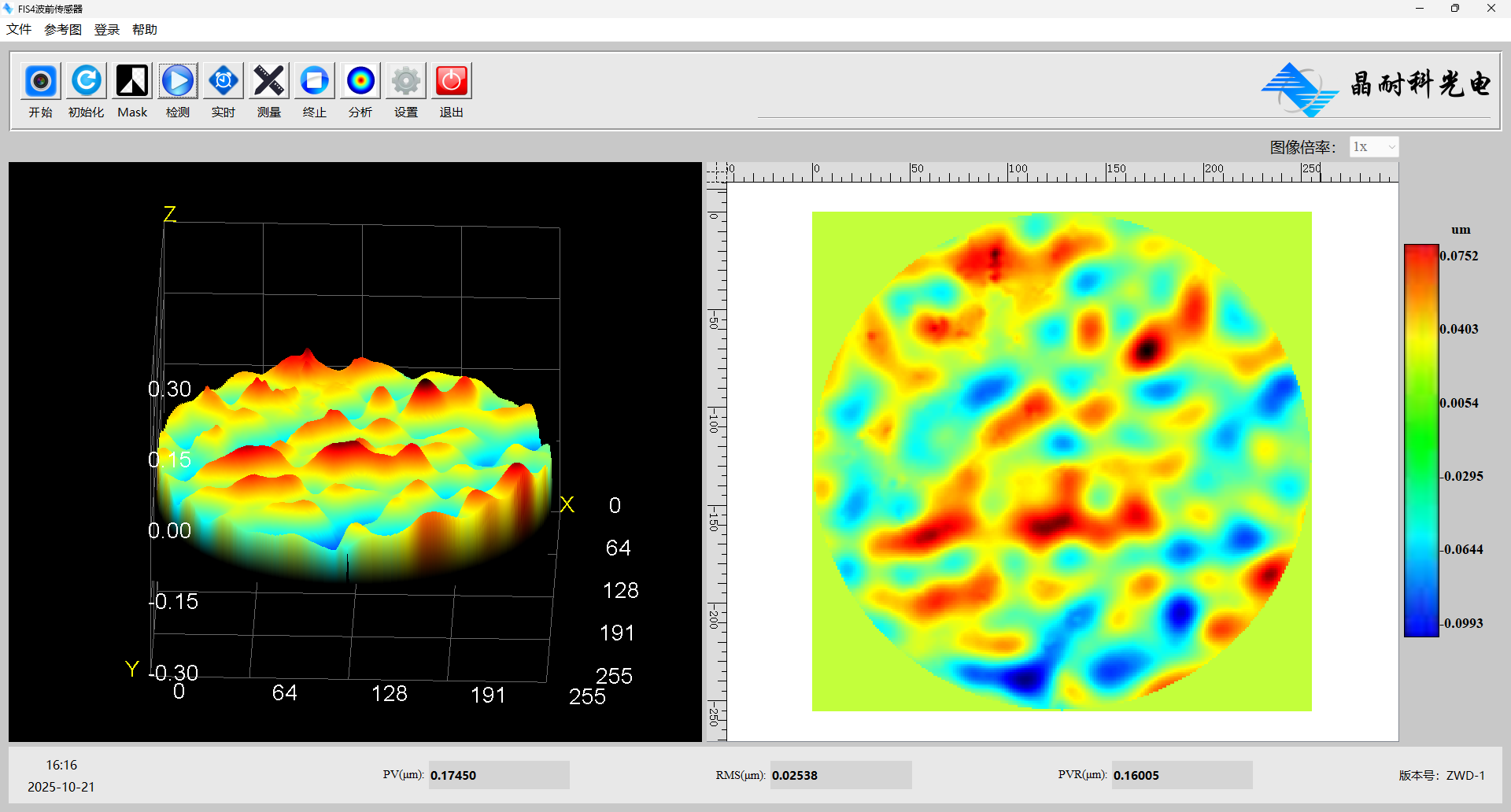Stop acquisition with the 终止 icon
The width and height of the screenshot is (1511, 812).
click(x=315, y=81)
